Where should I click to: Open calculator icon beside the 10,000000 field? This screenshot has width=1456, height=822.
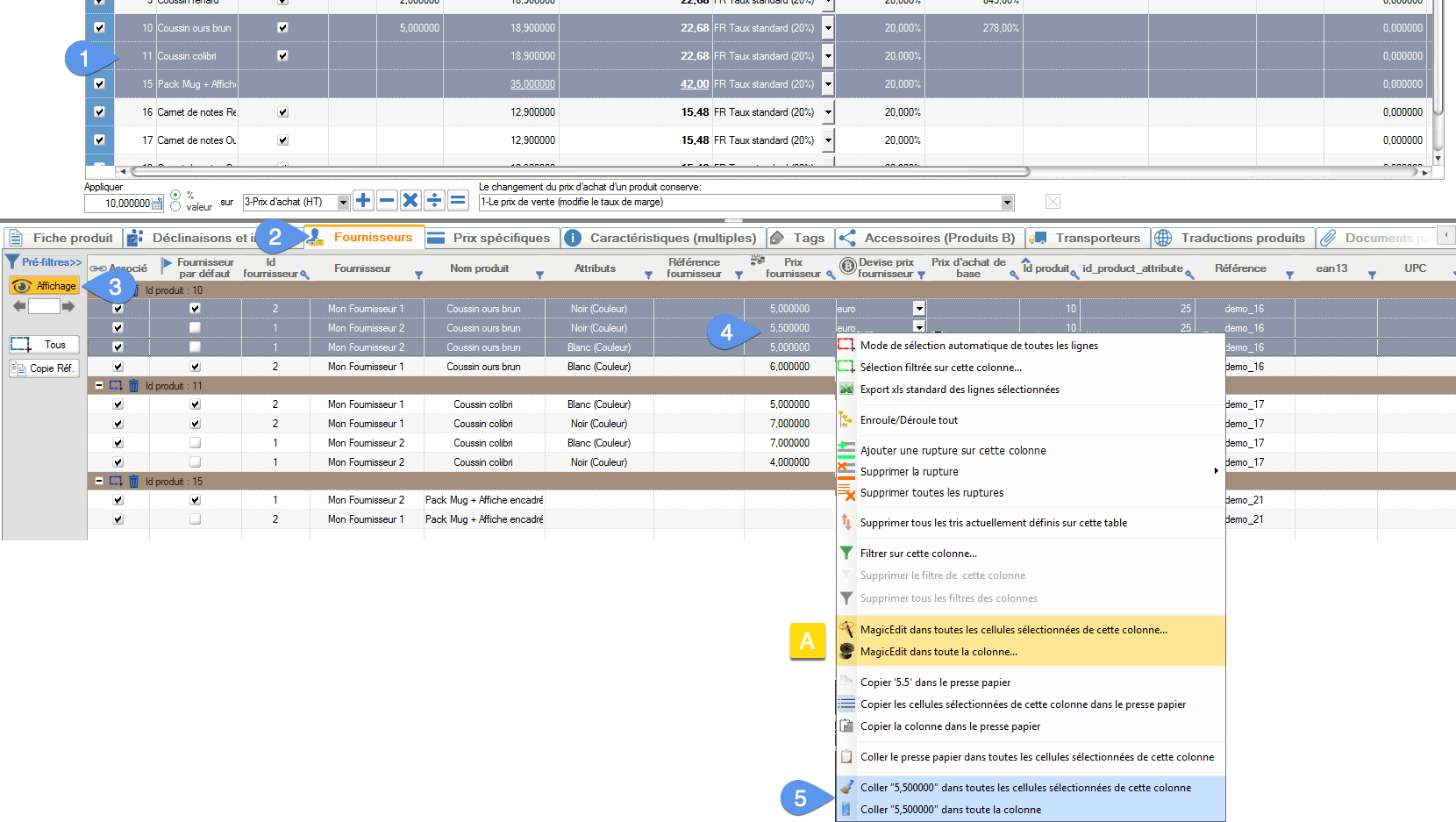(158, 204)
